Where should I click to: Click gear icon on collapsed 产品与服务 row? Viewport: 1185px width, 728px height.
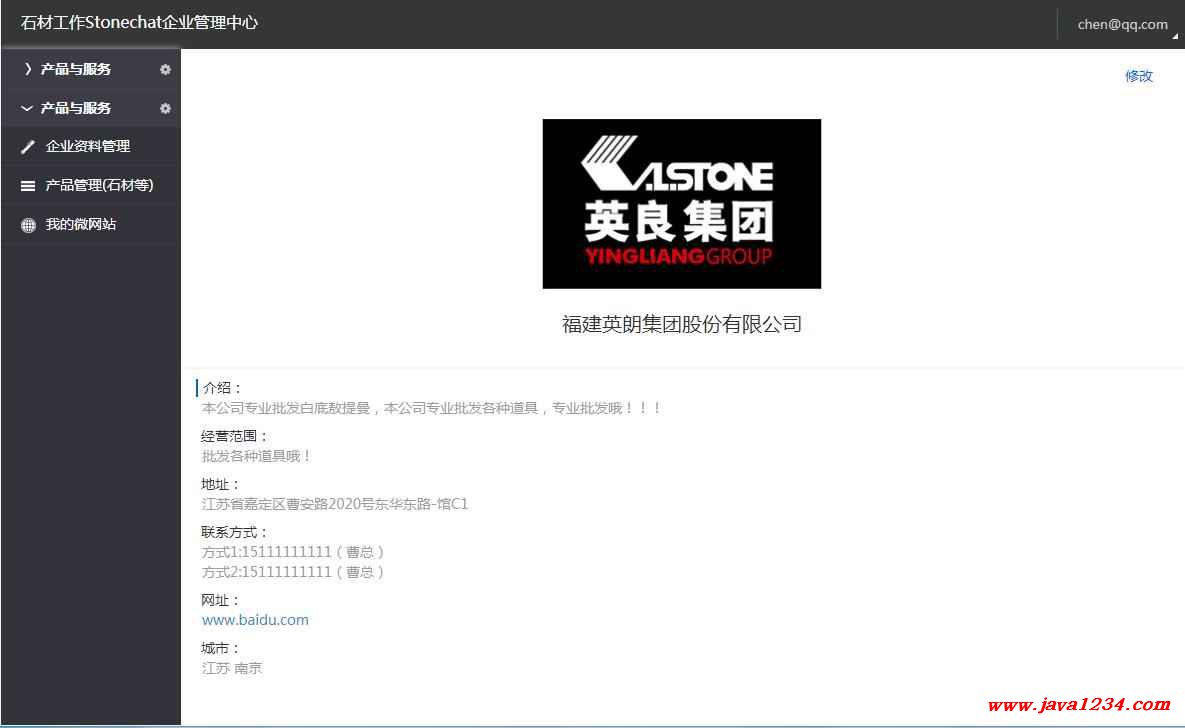(165, 70)
